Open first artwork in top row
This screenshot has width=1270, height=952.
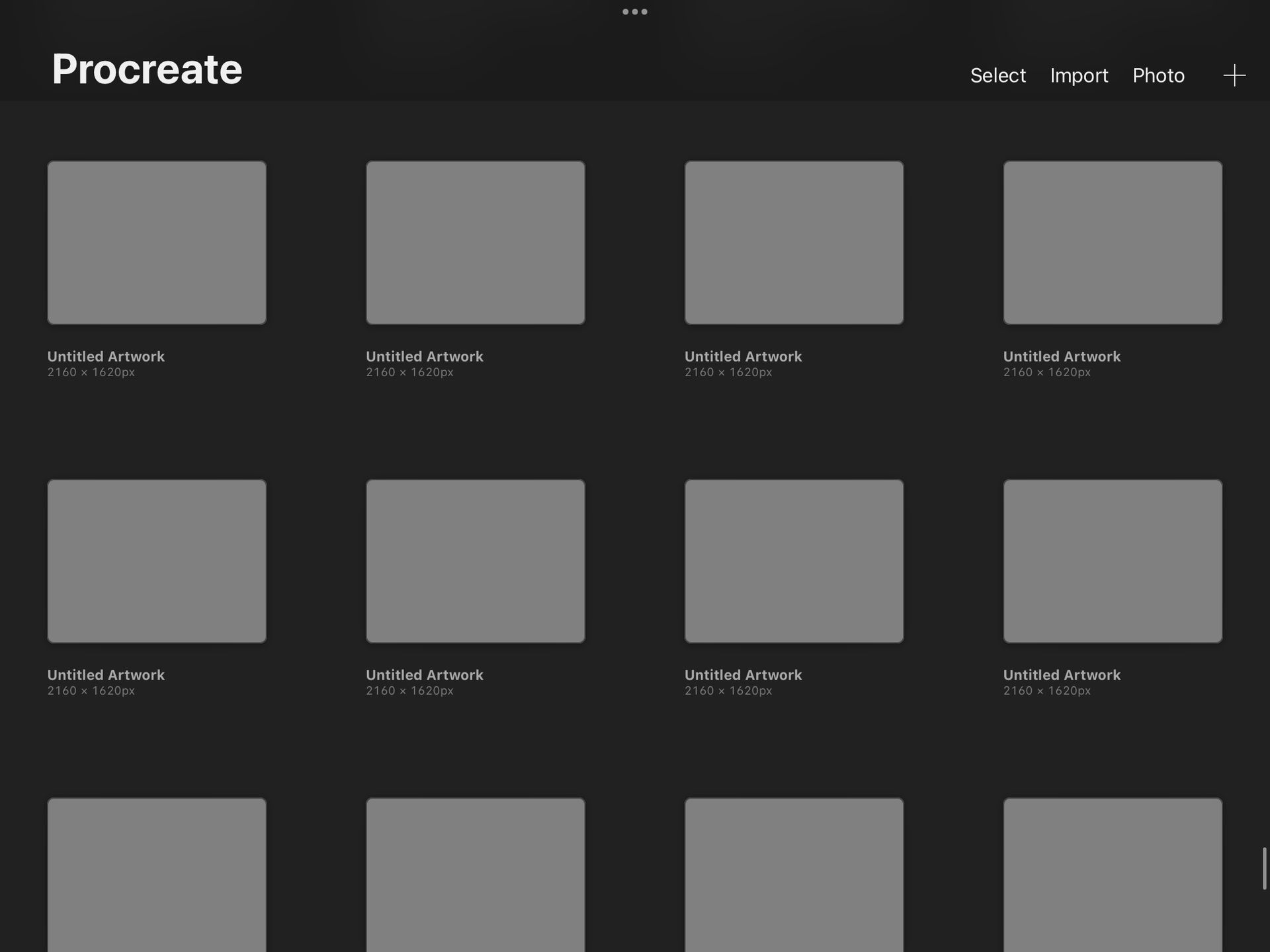click(x=157, y=243)
